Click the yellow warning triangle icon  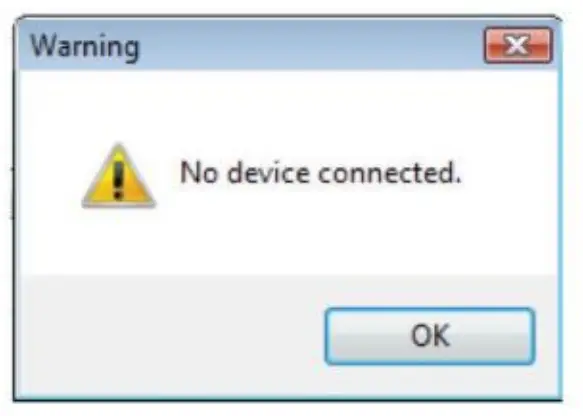pyautogui.click(x=119, y=175)
